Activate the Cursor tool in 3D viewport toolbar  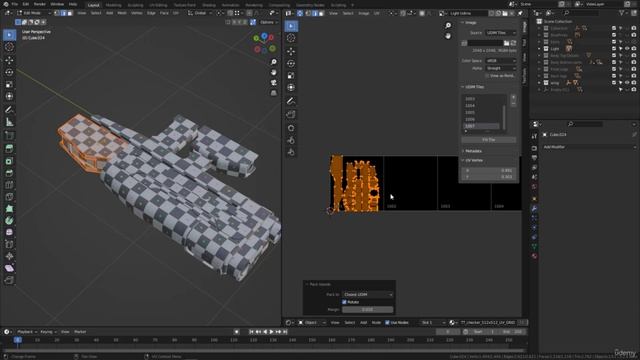click(9, 47)
